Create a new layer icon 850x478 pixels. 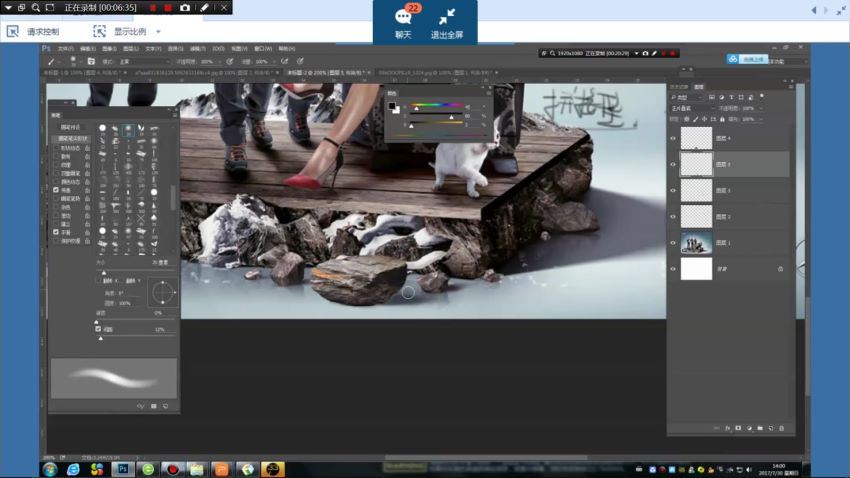[x=771, y=428]
